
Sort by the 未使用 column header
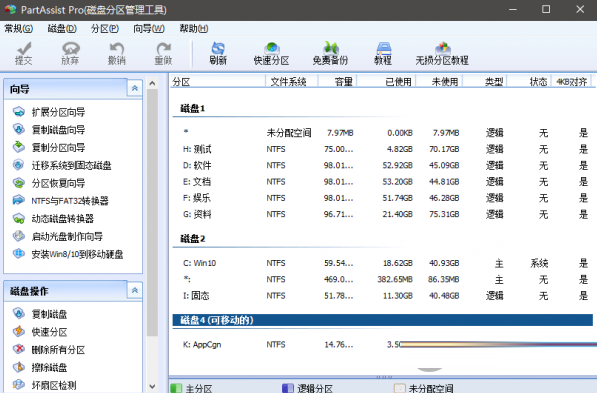pyautogui.click(x=439, y=81)
